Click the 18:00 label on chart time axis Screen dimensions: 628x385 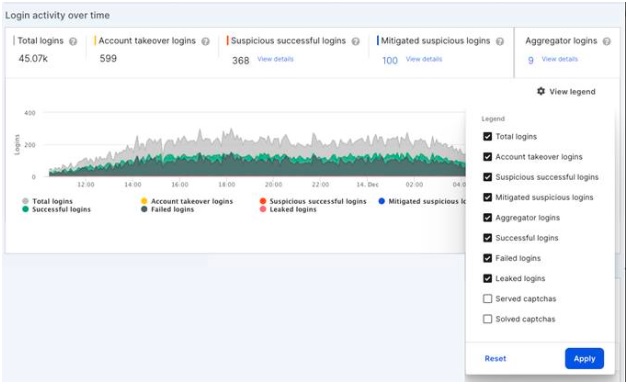click(x=227, y=184)
